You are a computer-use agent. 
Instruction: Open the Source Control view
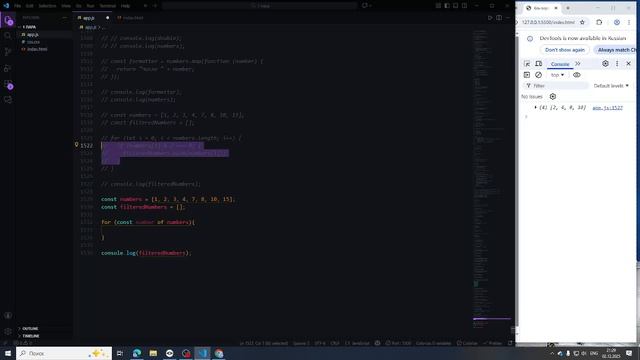(8, 52)
